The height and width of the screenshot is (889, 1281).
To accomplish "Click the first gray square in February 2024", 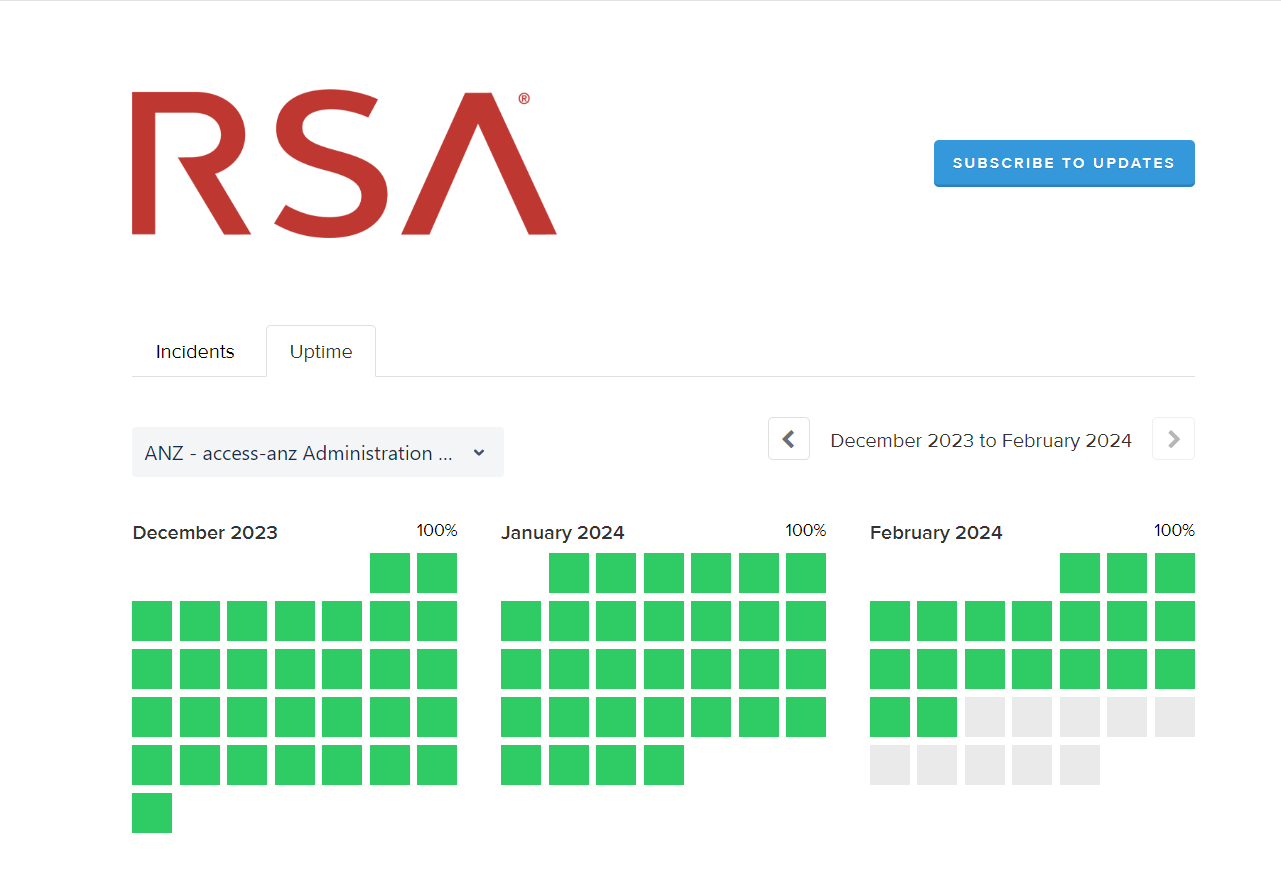I will (985, 717).
